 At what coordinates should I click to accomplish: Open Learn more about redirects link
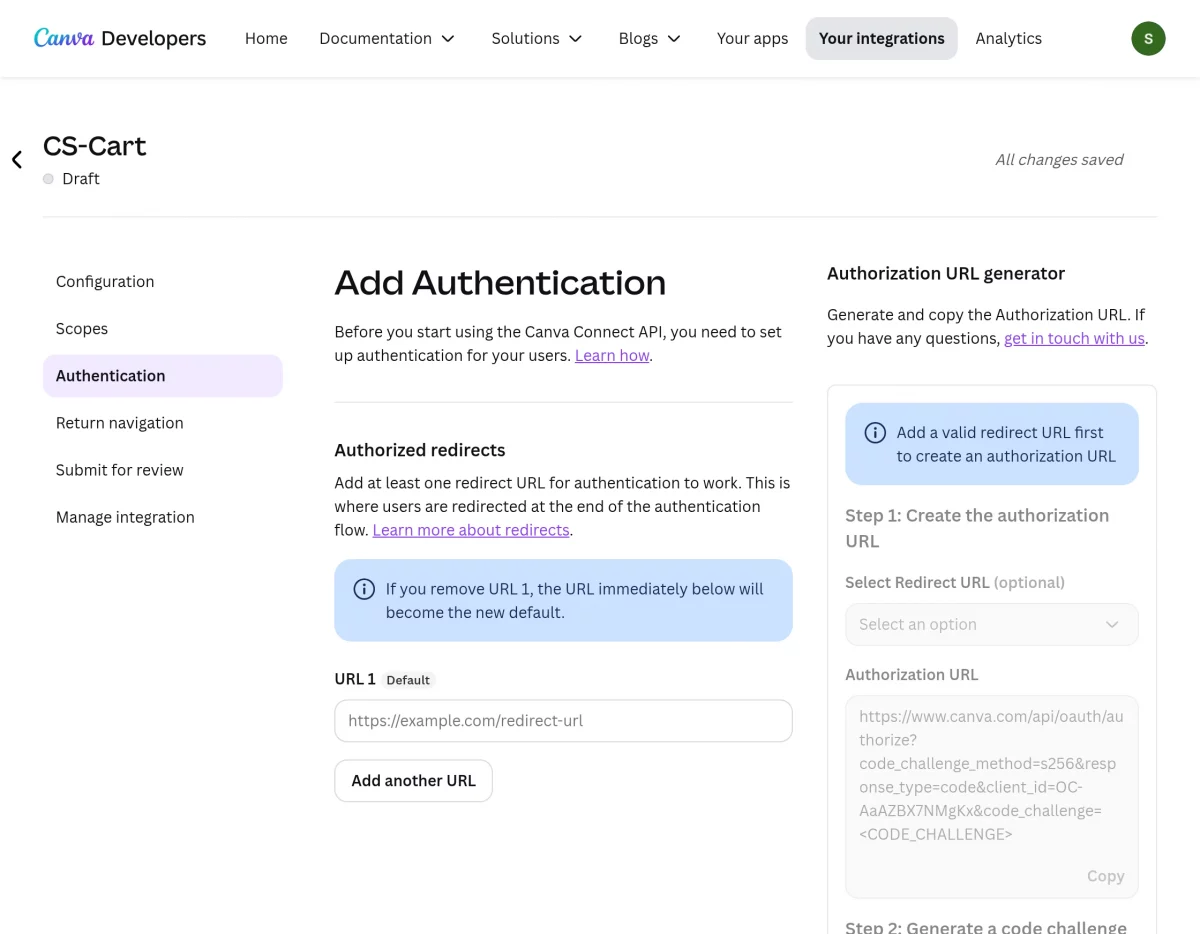pyautogui.click(x=471, y=530)
